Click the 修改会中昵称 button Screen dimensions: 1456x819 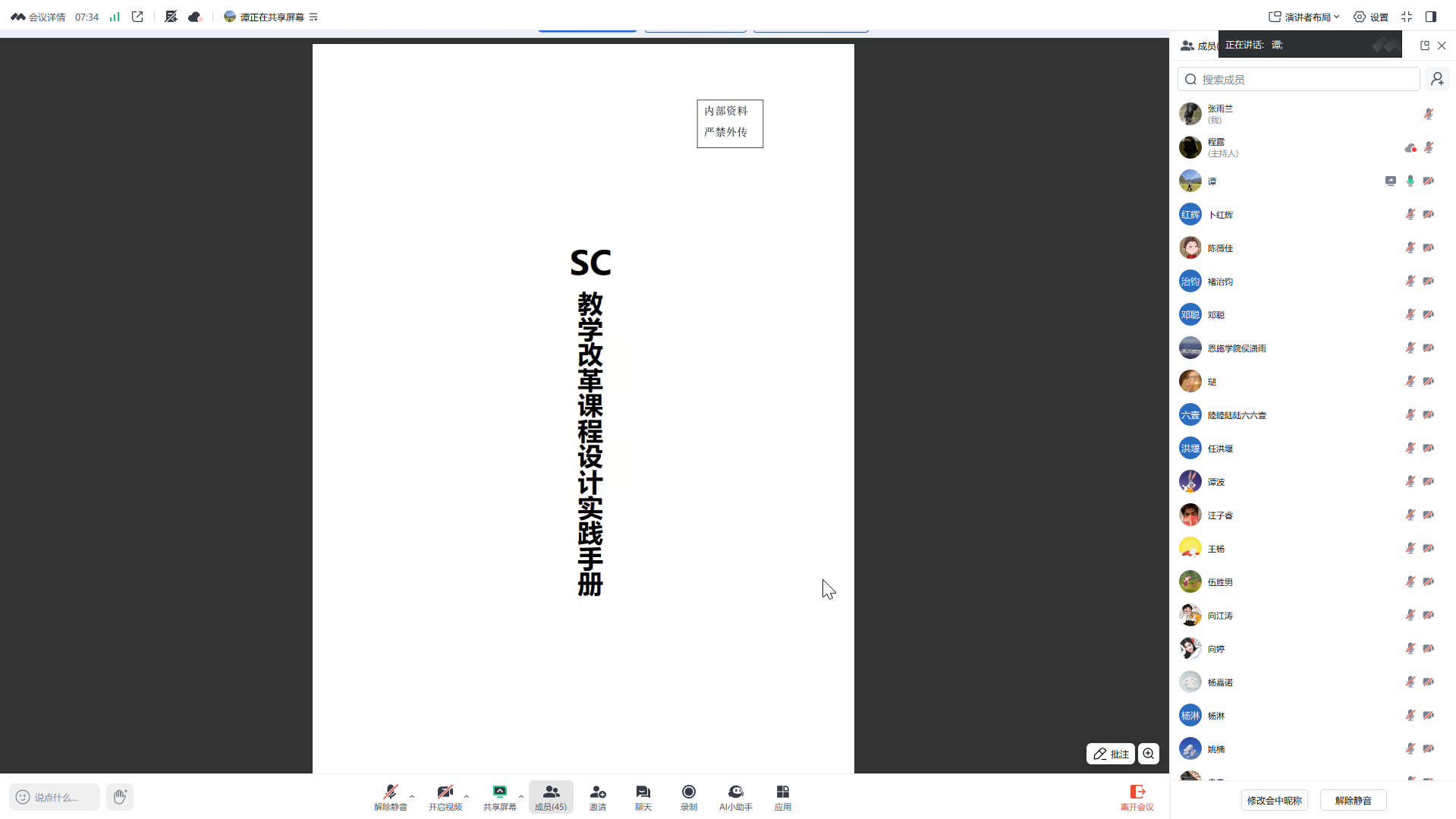tap(1275, 800)
